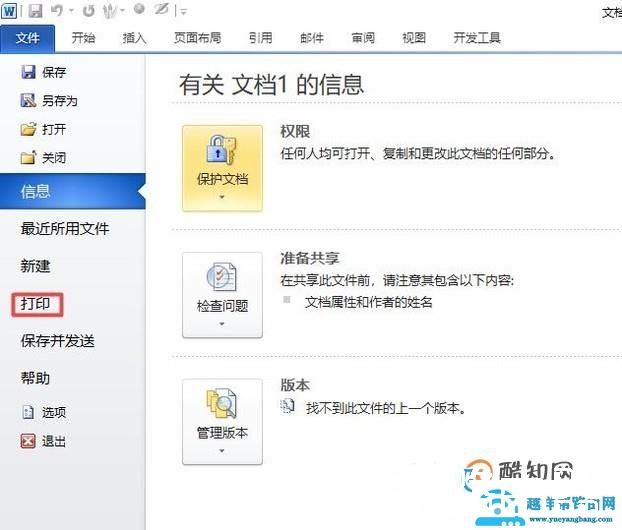Viewport: 622px width, 530px height.
Task: Click the Redo icon in quick access toolbar
Action: 88,11
